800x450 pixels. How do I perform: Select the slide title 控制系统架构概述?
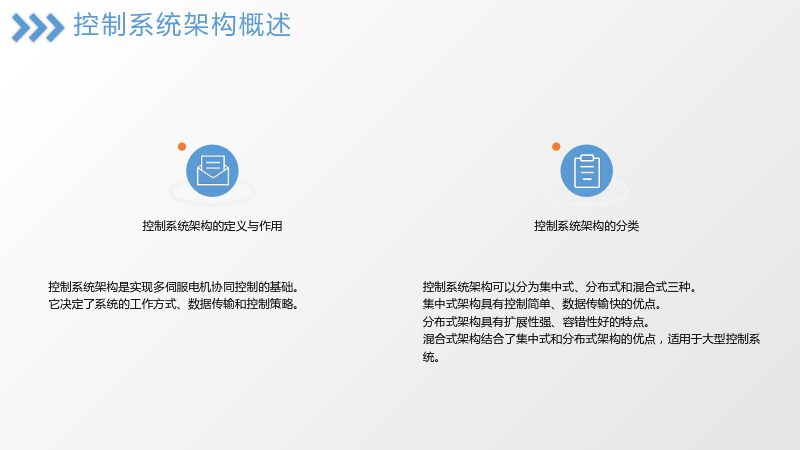click(182, 25)
